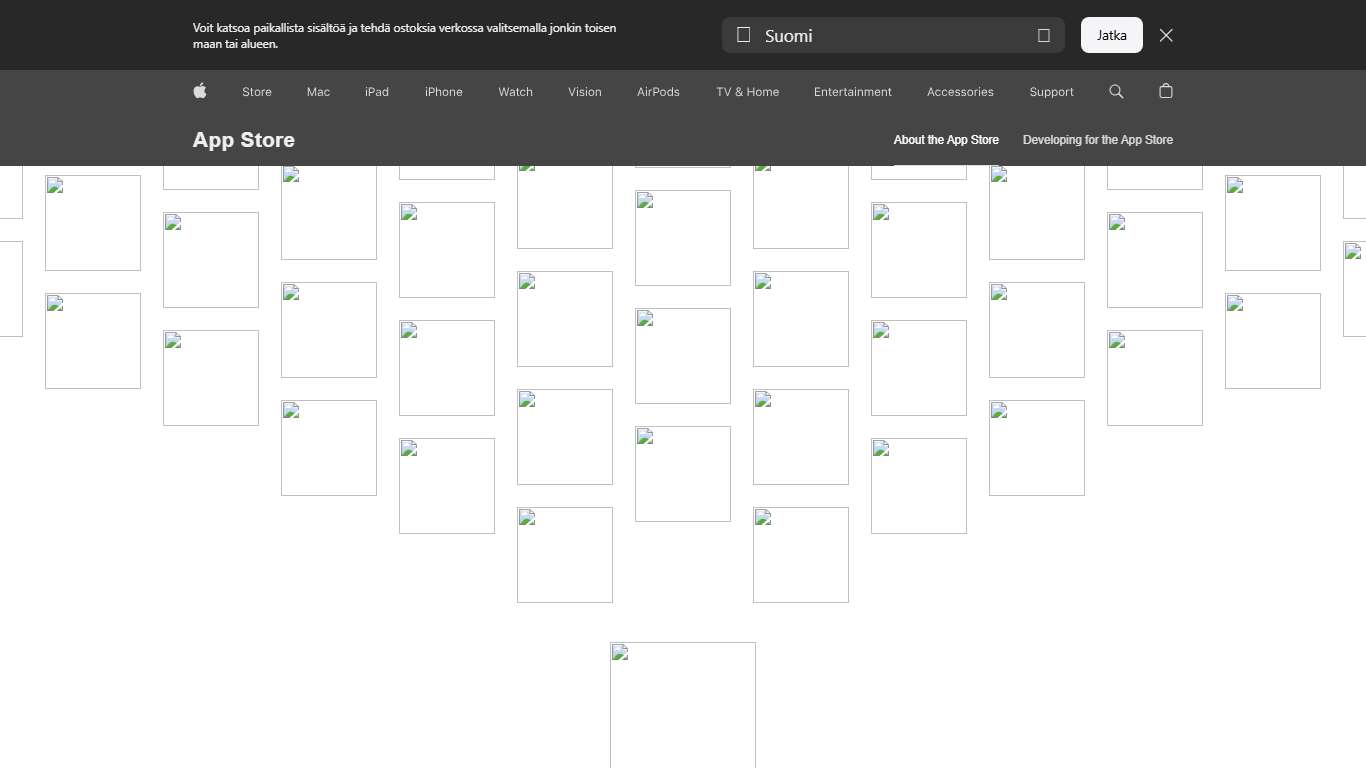Switch to Developing for the App Store tab
1366x768 pixels.
pyautogui.click(x=1097, y=140)
